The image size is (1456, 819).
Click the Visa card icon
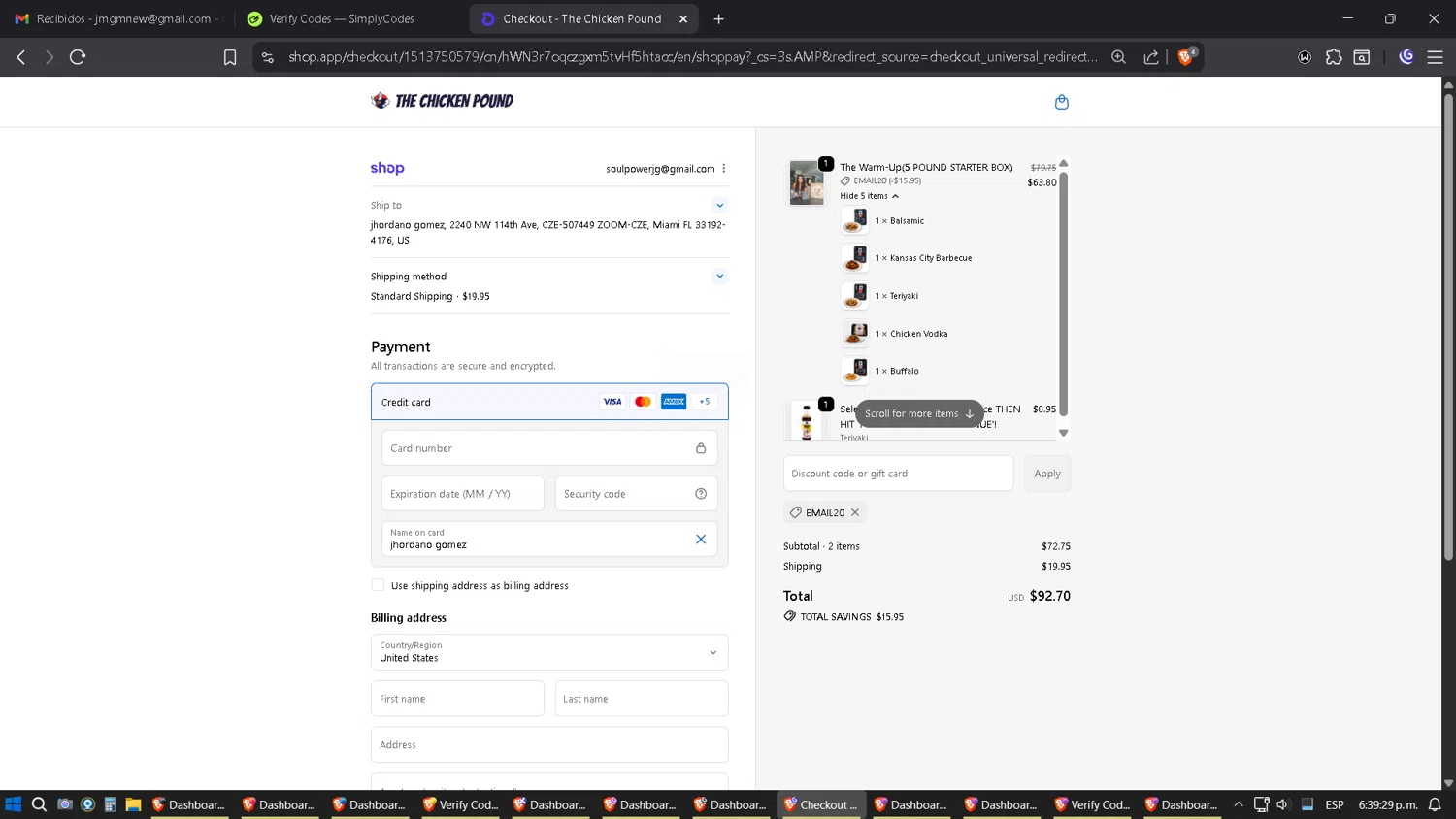pyautogui.click(x=612, y=402)
